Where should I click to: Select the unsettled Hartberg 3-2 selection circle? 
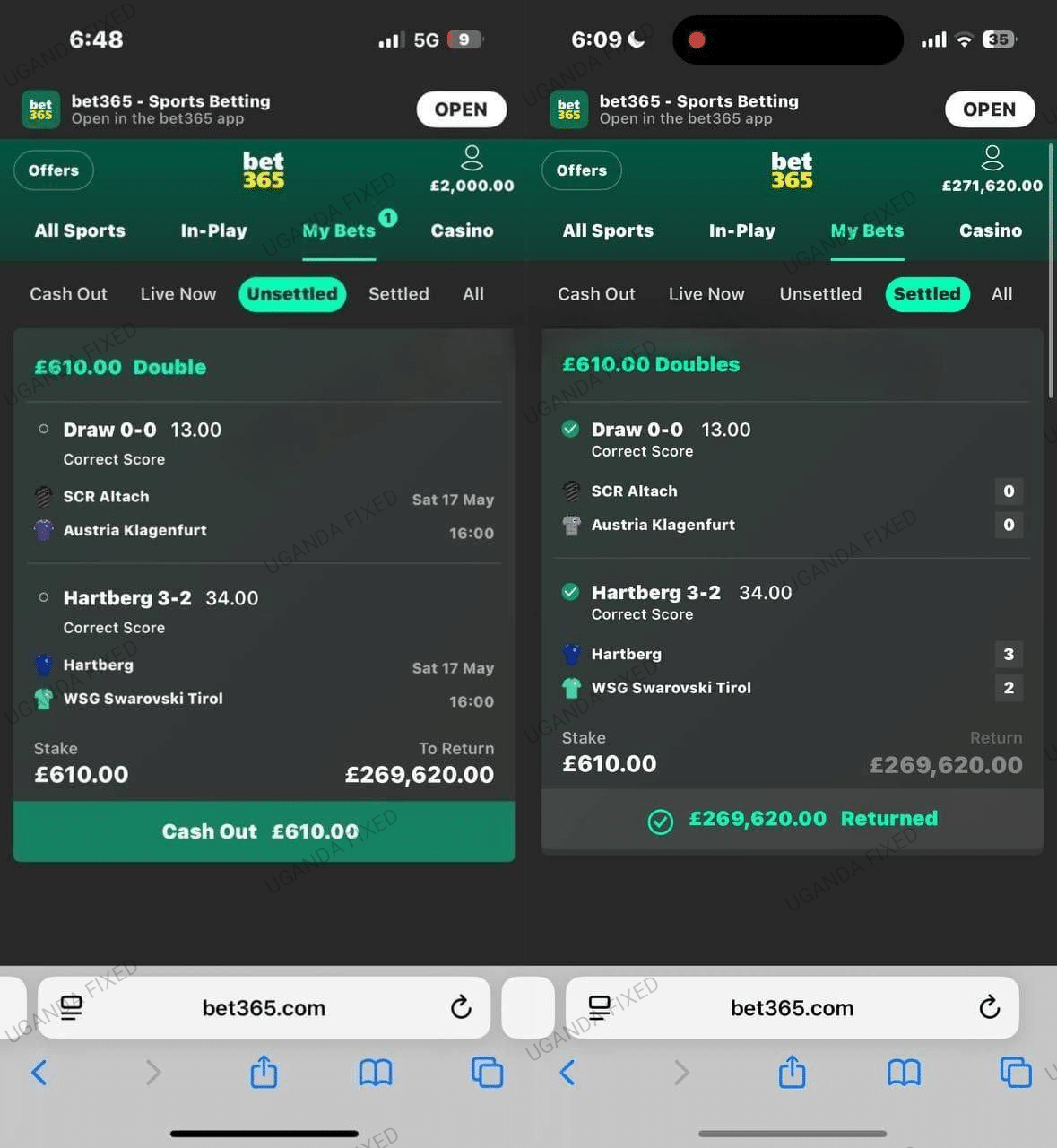coord(43,597)
